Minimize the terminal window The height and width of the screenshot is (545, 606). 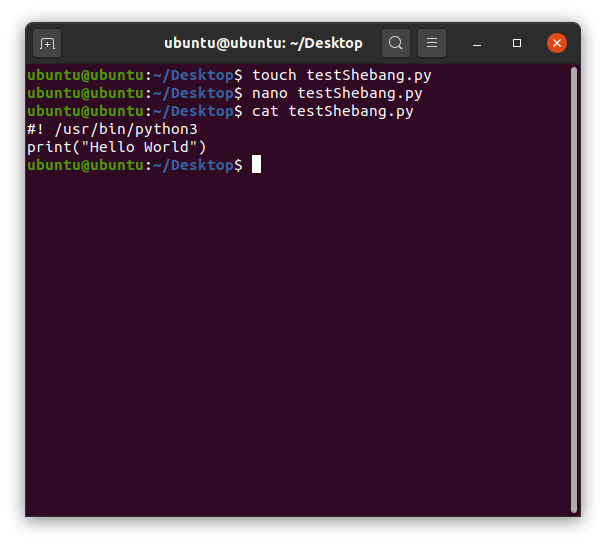(477, 43)
